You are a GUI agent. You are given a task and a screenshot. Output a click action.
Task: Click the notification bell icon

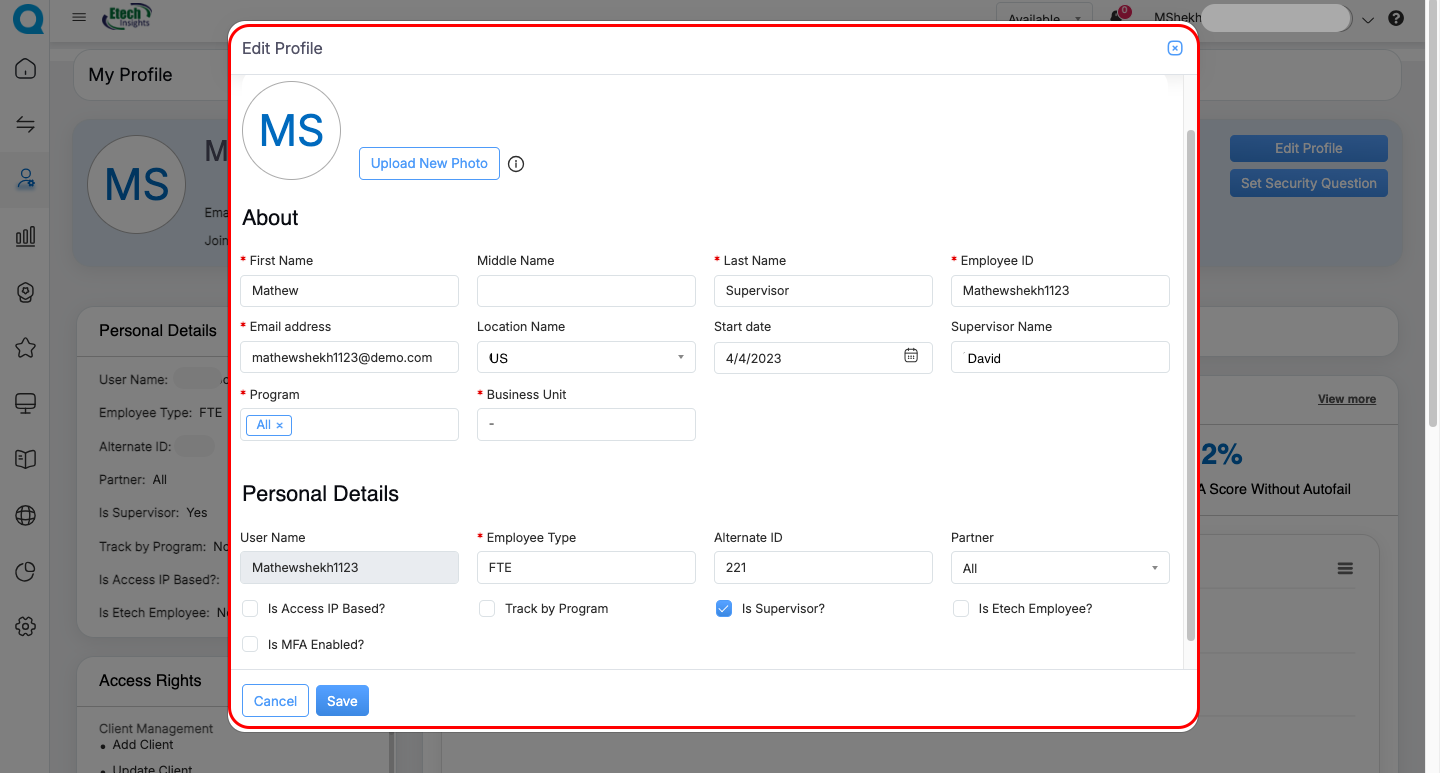tap(1116, 18)
